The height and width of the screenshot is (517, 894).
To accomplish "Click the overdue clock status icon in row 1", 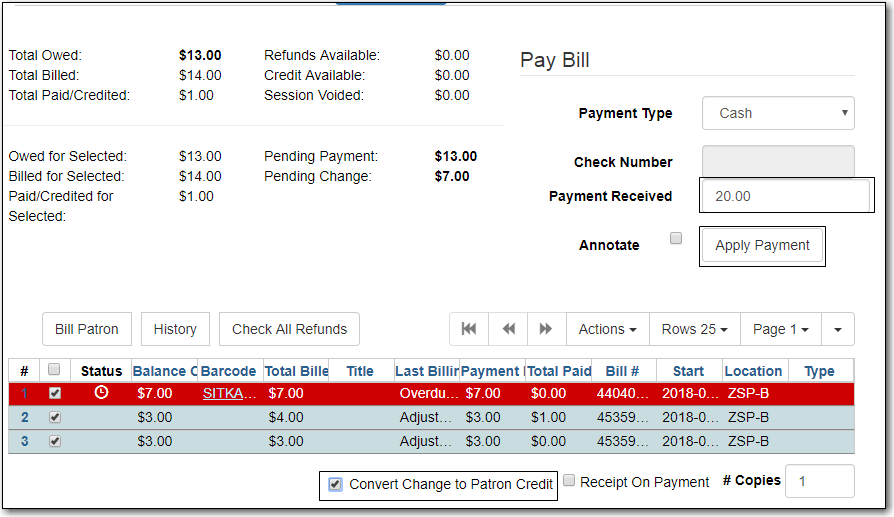I will 101,392.
